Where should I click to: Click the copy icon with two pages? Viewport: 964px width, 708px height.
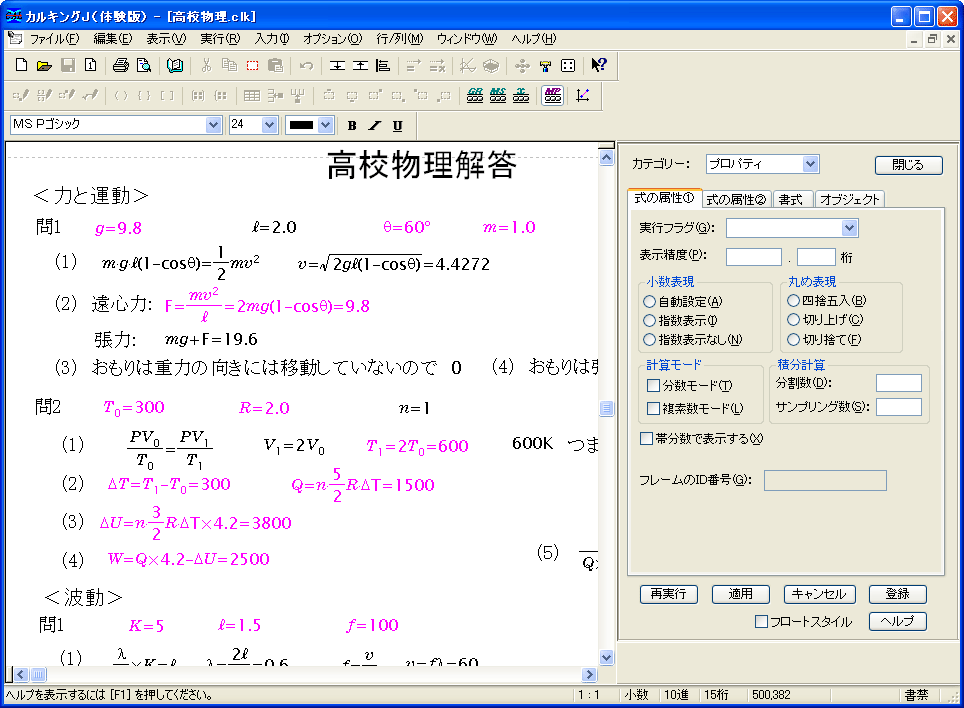[x=229, y=65]
